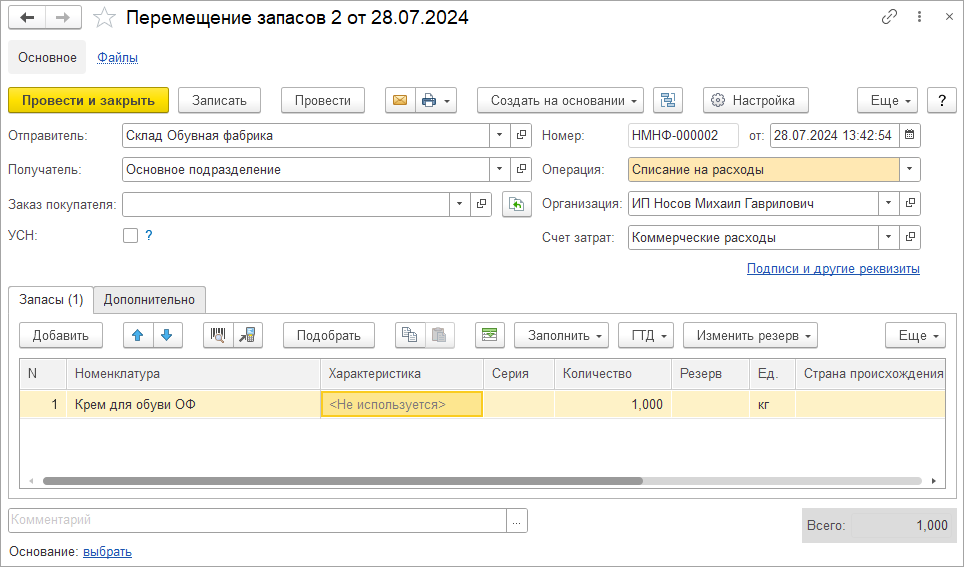Open the Файлы section
This screenshot has height=567, width=964.
(117, 57)
